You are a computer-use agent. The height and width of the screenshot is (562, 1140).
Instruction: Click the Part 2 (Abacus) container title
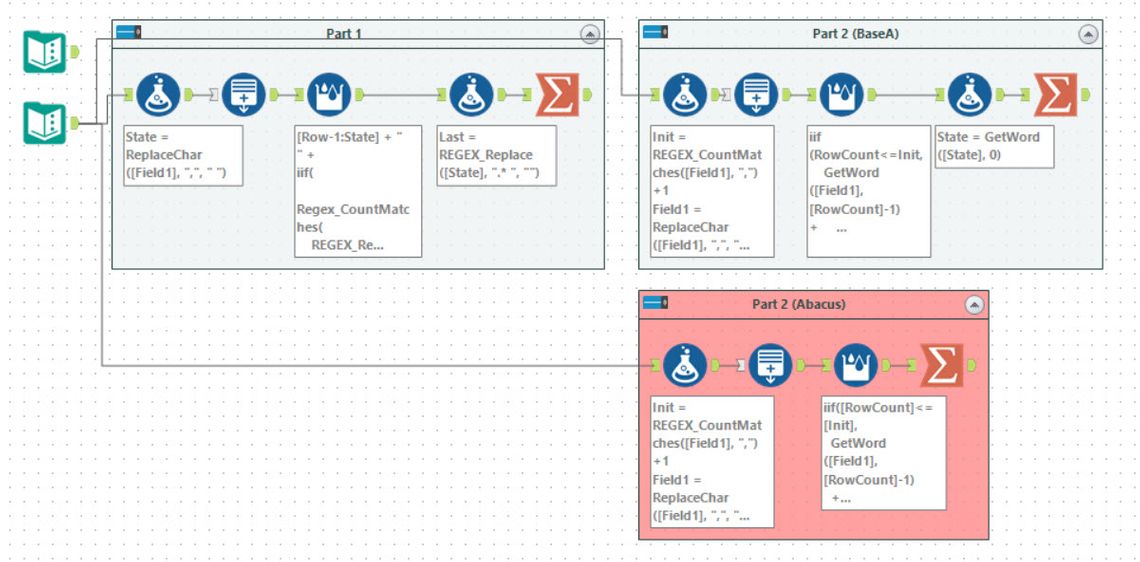[798, 304]
